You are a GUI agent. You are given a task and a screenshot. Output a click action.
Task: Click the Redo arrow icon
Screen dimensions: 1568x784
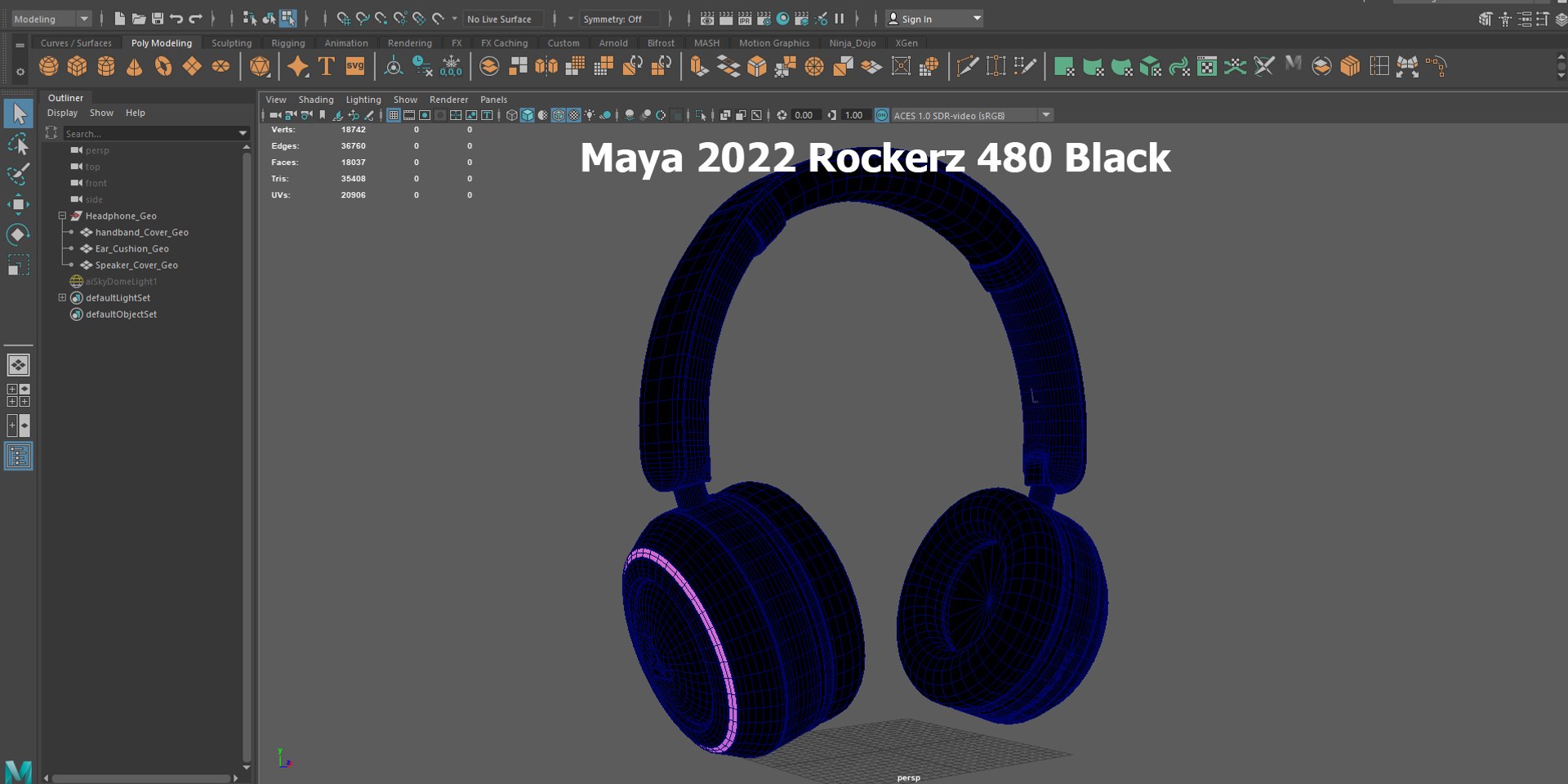pos(196,18)
